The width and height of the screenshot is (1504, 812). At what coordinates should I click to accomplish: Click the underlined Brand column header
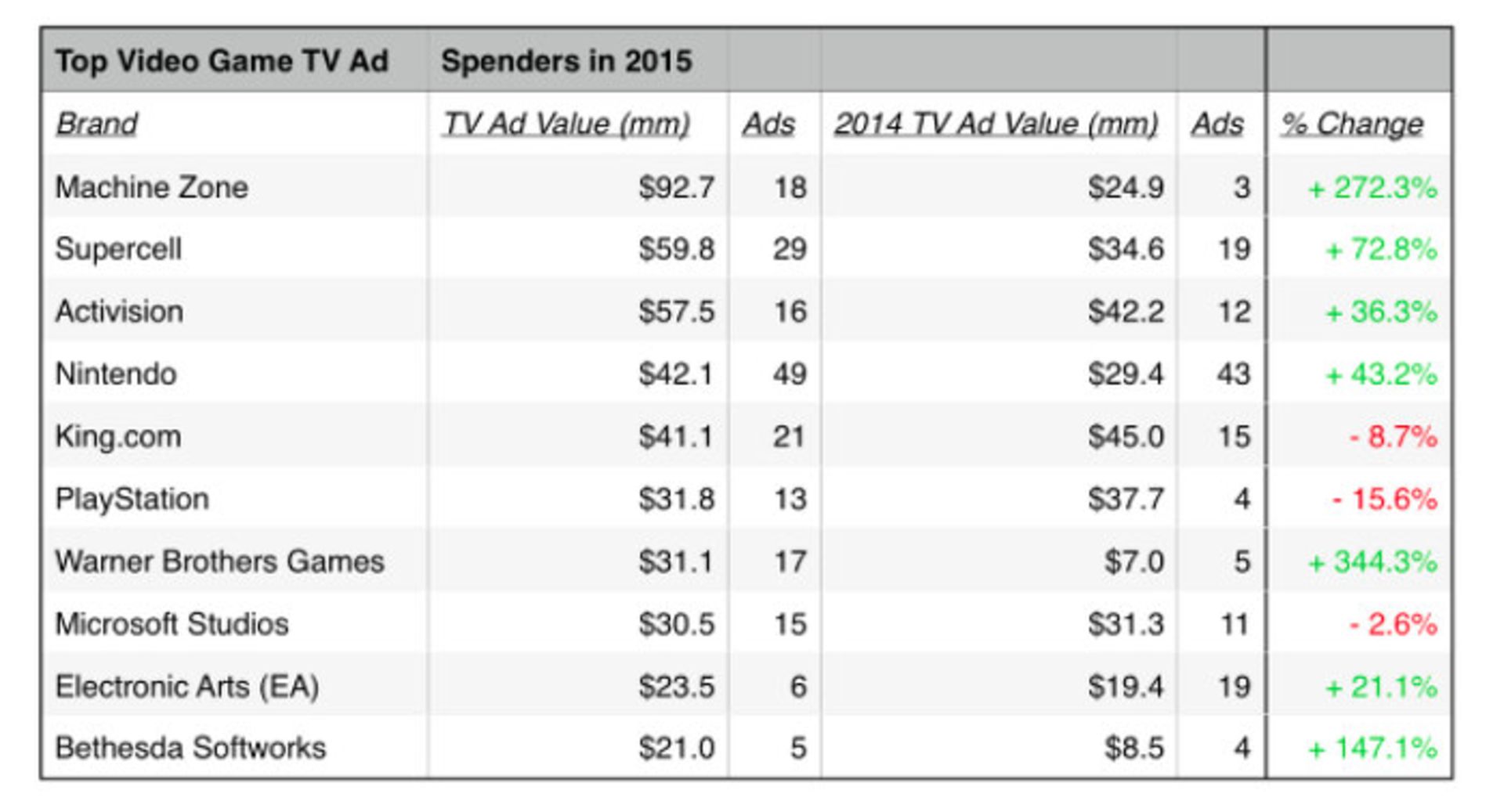coord(96,124)
